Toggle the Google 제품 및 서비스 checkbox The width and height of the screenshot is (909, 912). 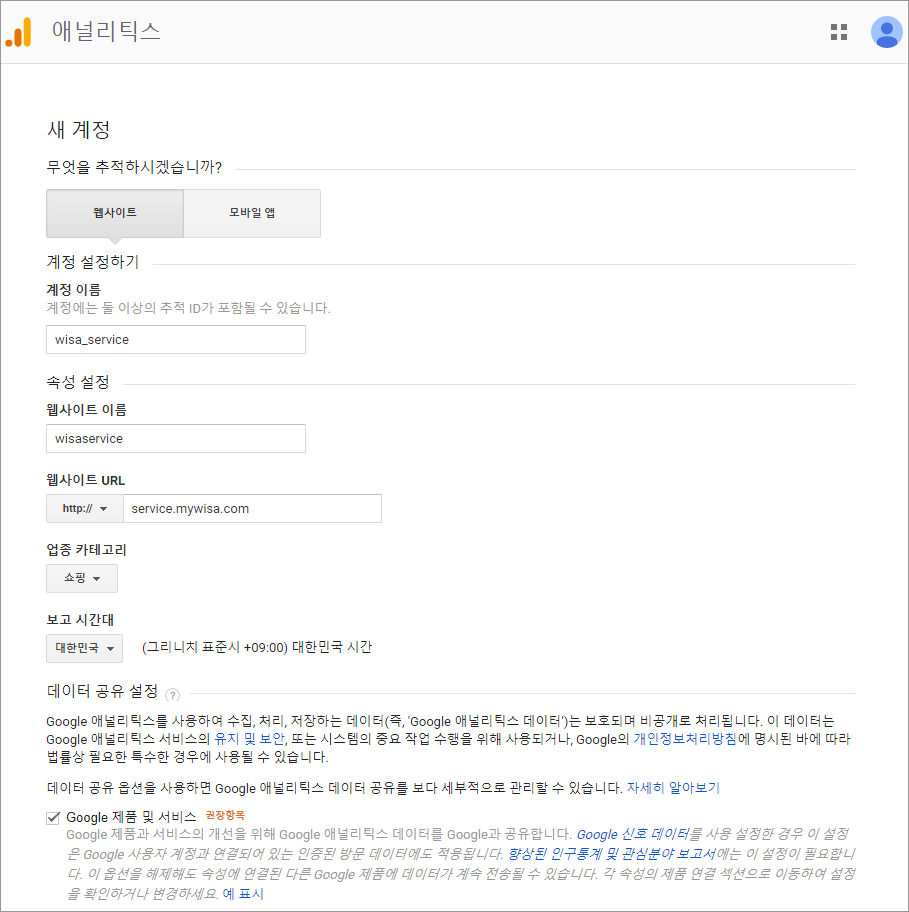coord(53,818)
